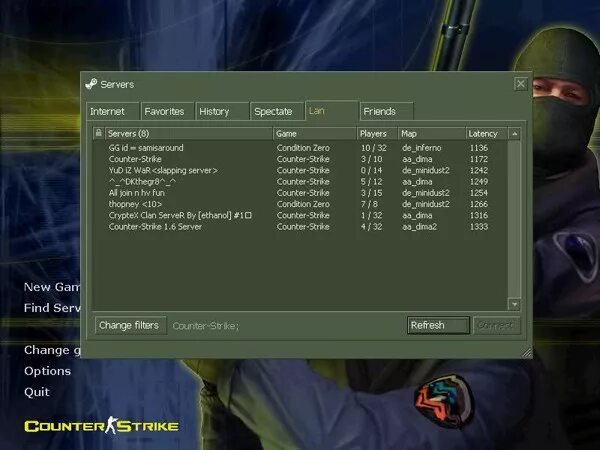Refresh the server list
This screenshot has width=600, height=450.
439,325
